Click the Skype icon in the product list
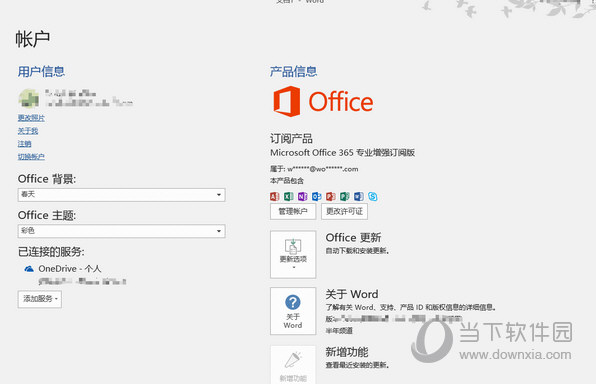596x384 pixels. pyautogui.click(x=373, y=196)
